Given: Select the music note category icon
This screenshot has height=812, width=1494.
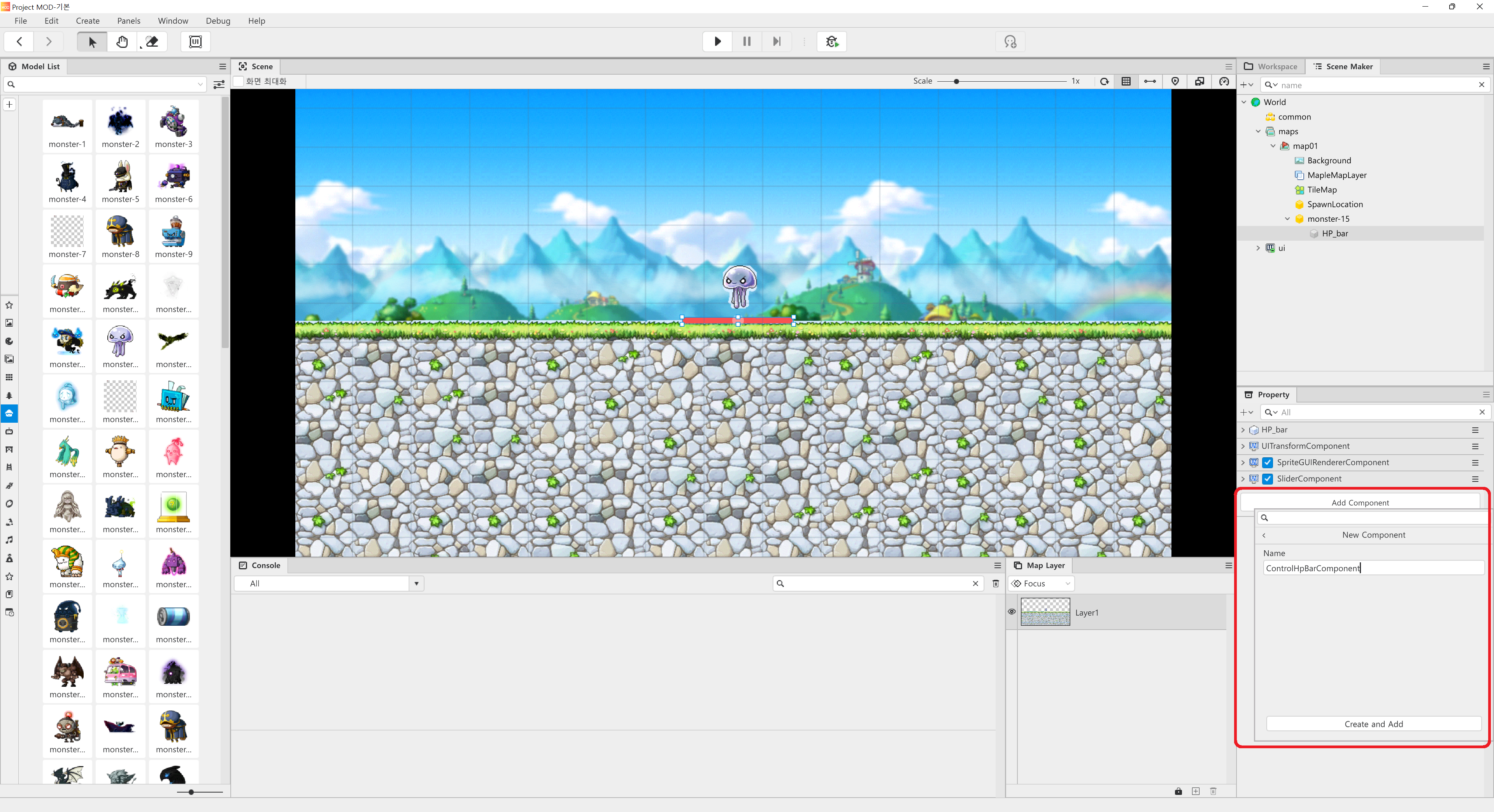Looking at the screenshot, I should (9, 540).
